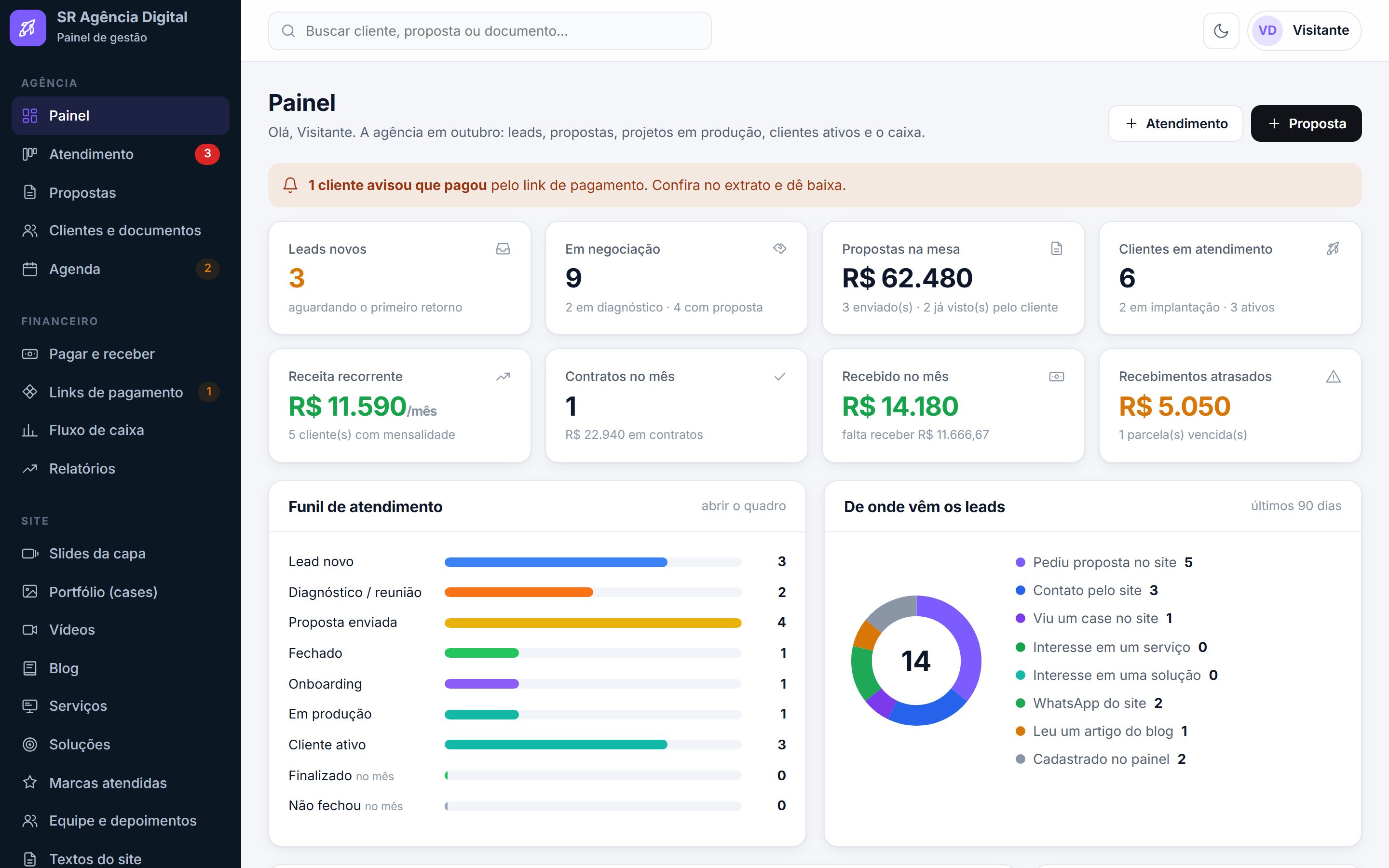Click the rocket icon on Clientes em atendimento card
This screenshot has width=1389, height=868.
click(x=1334, y=248)
